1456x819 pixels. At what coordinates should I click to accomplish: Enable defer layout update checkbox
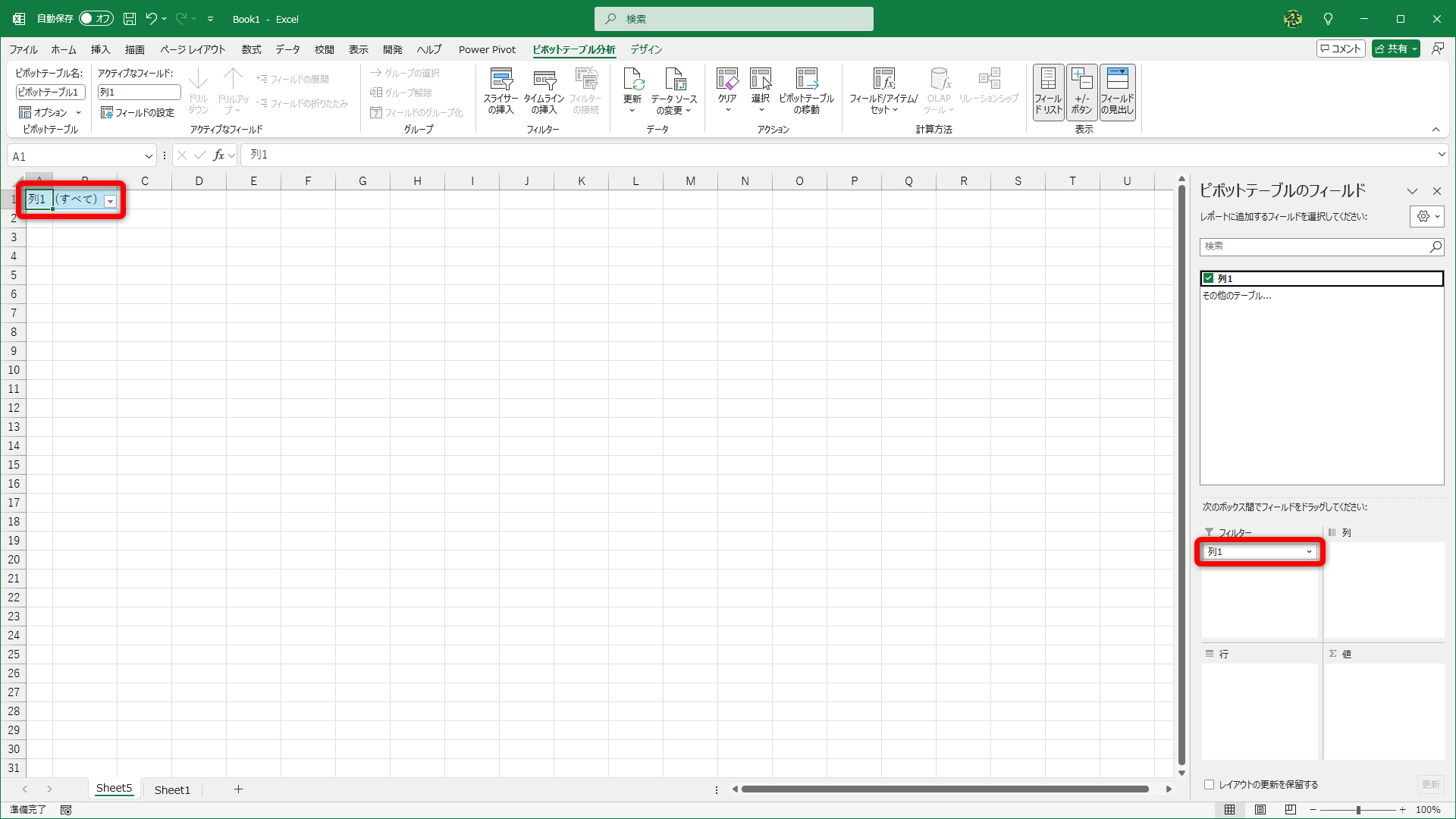1210,785
